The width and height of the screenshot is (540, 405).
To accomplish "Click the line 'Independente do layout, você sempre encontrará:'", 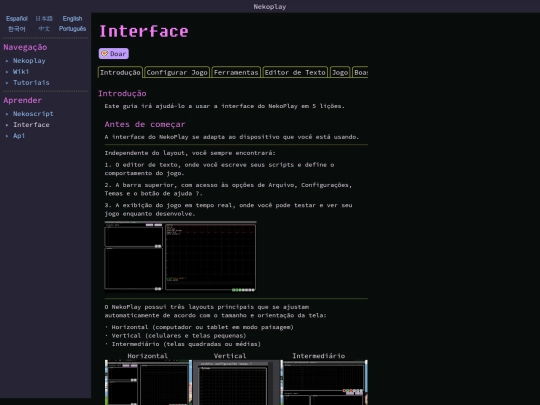I will (x=190, y=153).
